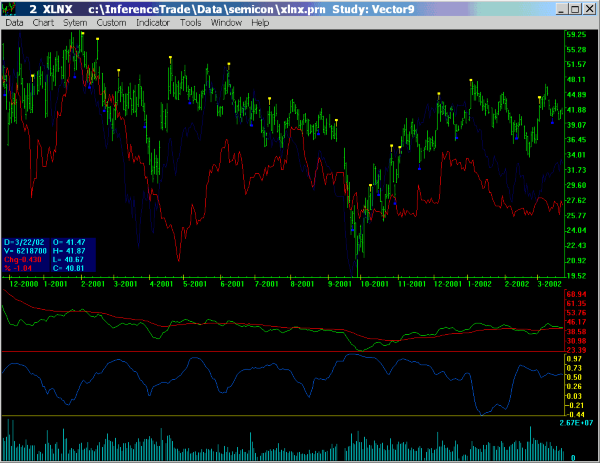Image resolution: width=600 pixels, height=463 pixels.
Task: Click the 9-2001 date axis label
Action: click(340, 284)
